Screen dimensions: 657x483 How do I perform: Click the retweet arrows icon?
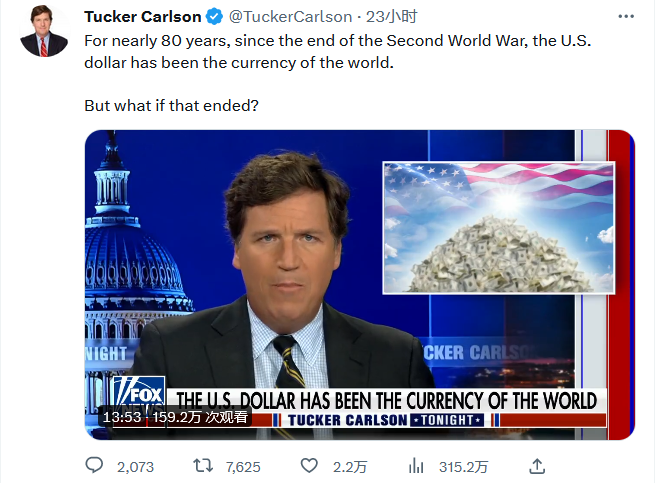(200, 466)
